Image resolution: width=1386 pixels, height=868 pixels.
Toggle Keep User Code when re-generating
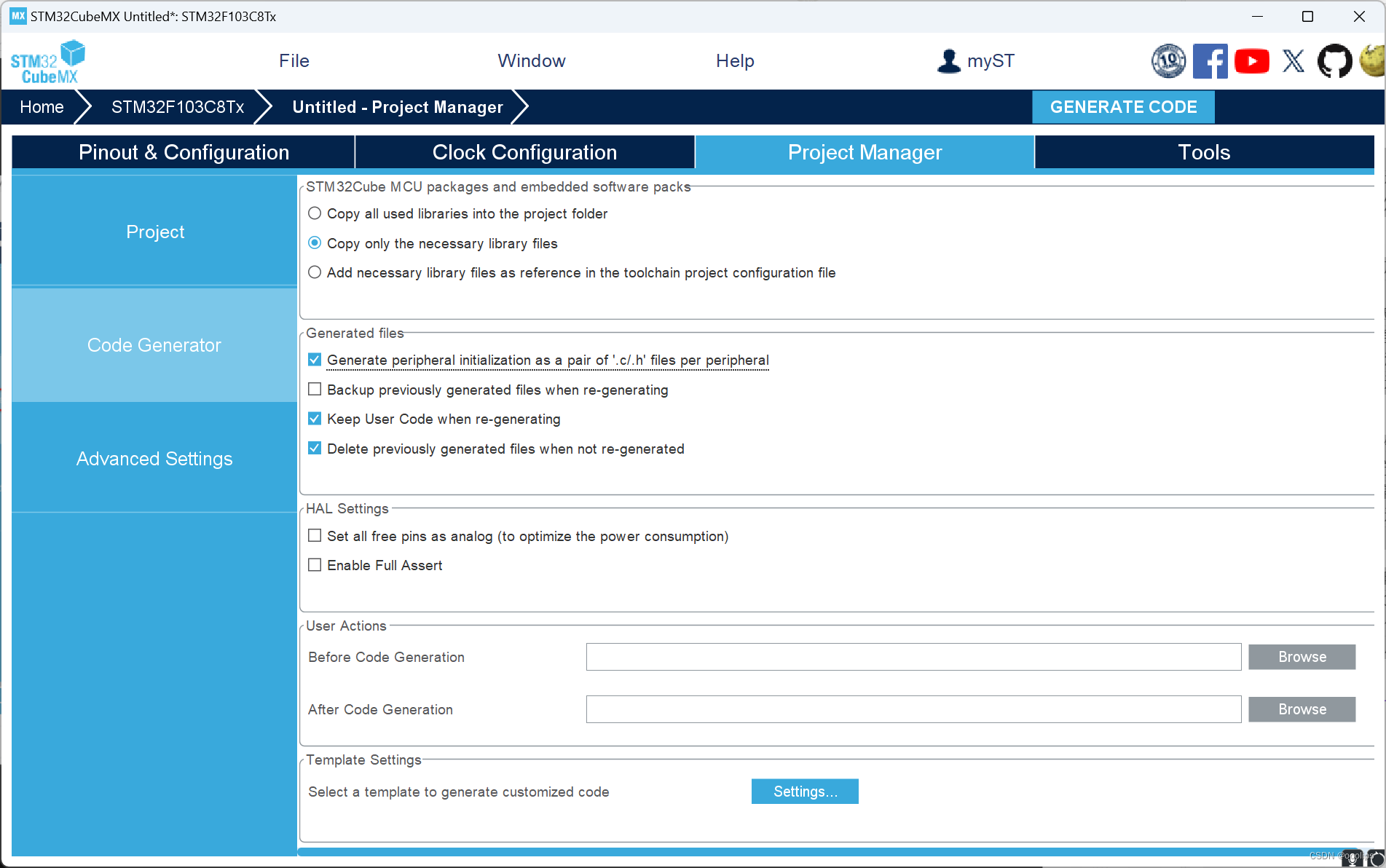pos(315,419)
